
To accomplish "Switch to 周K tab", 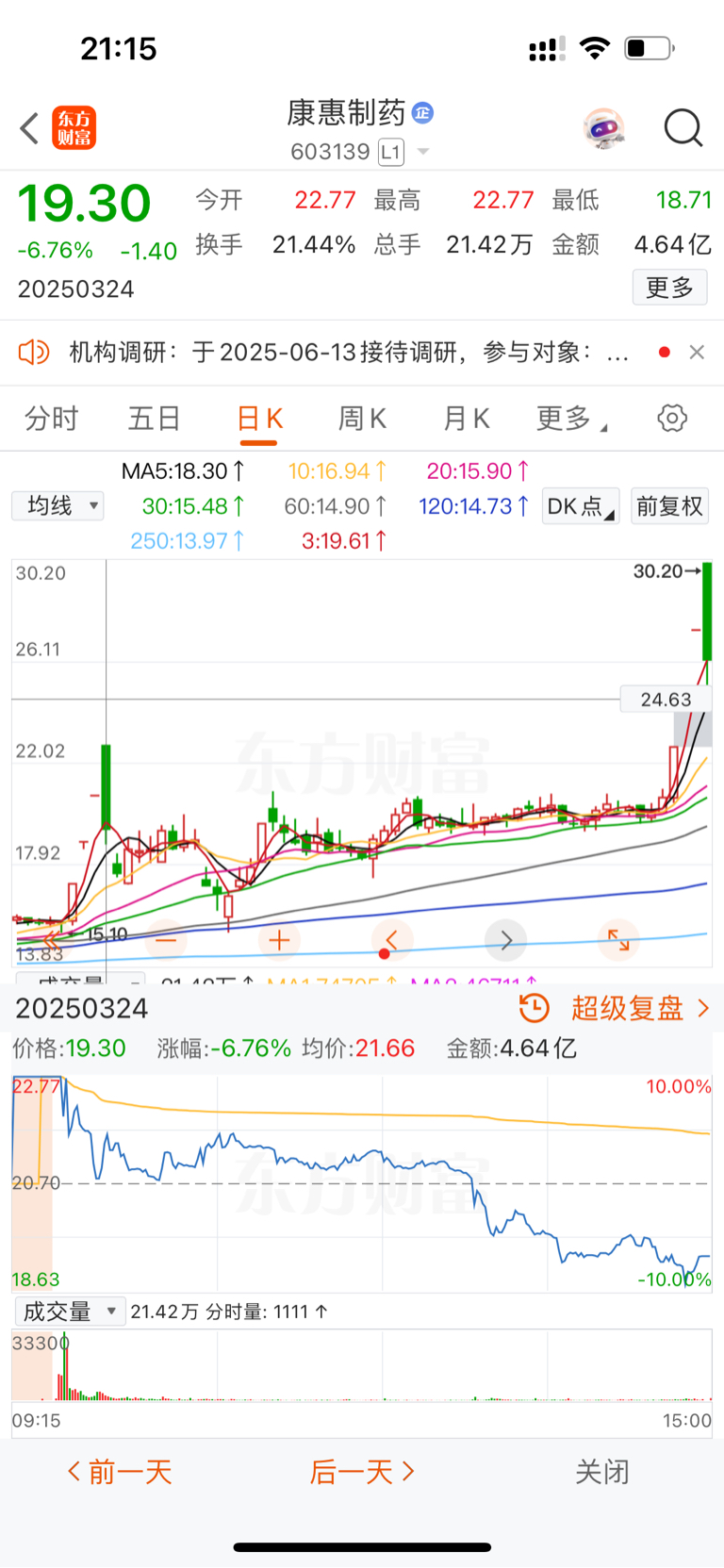I will 362,419.
